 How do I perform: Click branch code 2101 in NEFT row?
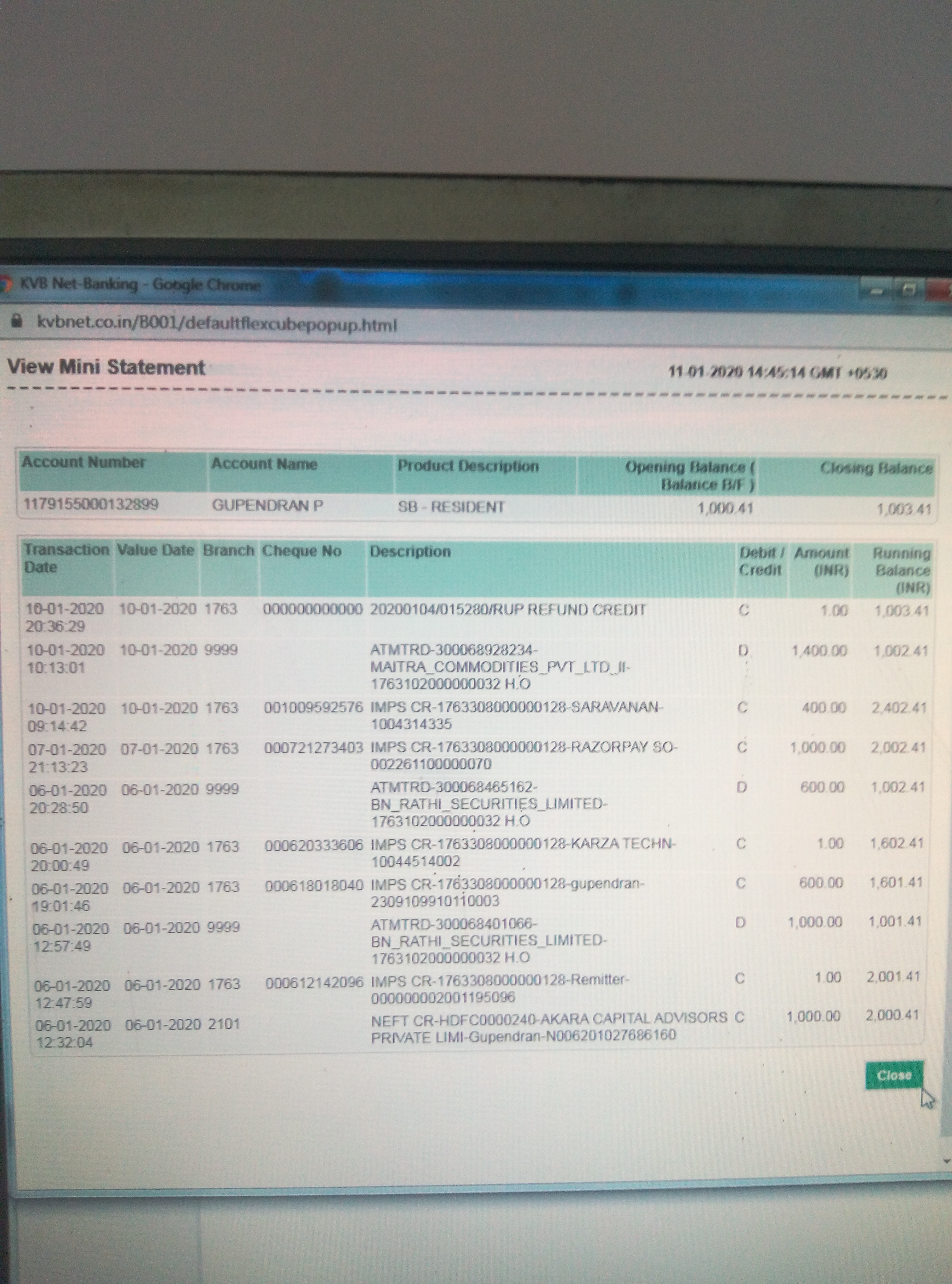click(x=224, y=1024)
